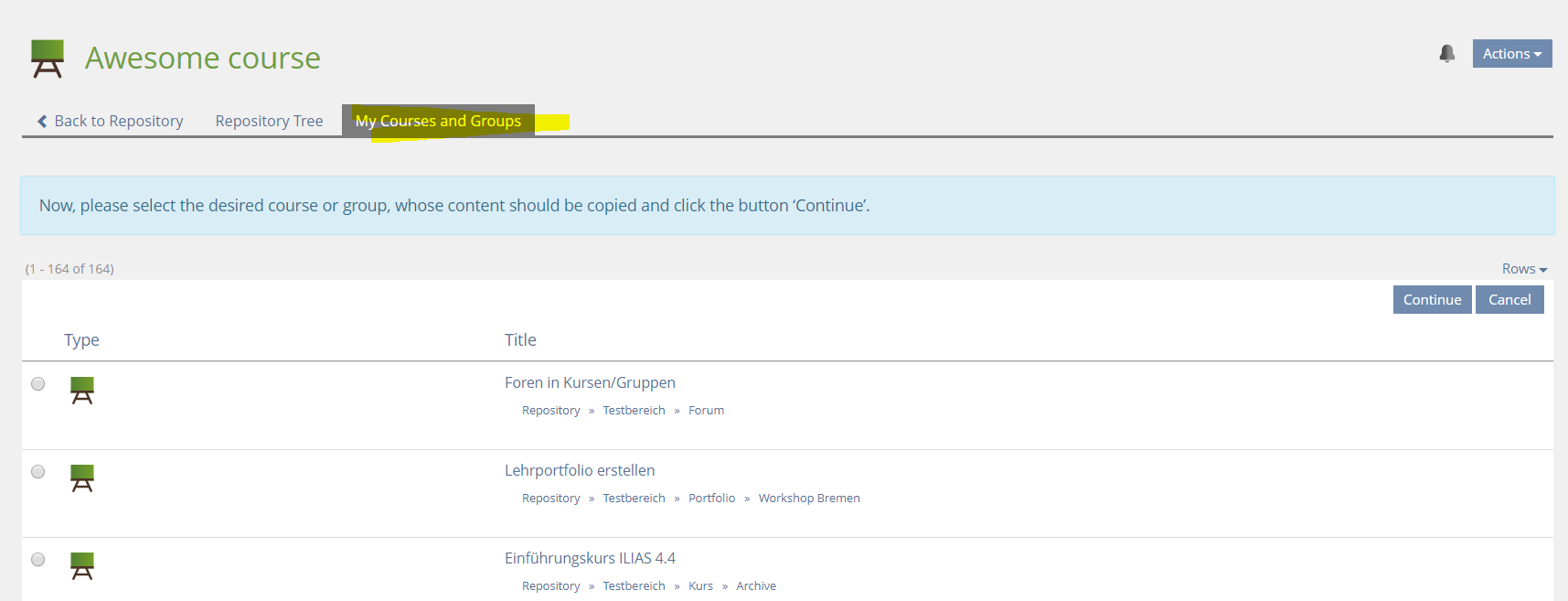
Task: Go Back to Repository
Action: pyautogui.click(x=111, y=121)
